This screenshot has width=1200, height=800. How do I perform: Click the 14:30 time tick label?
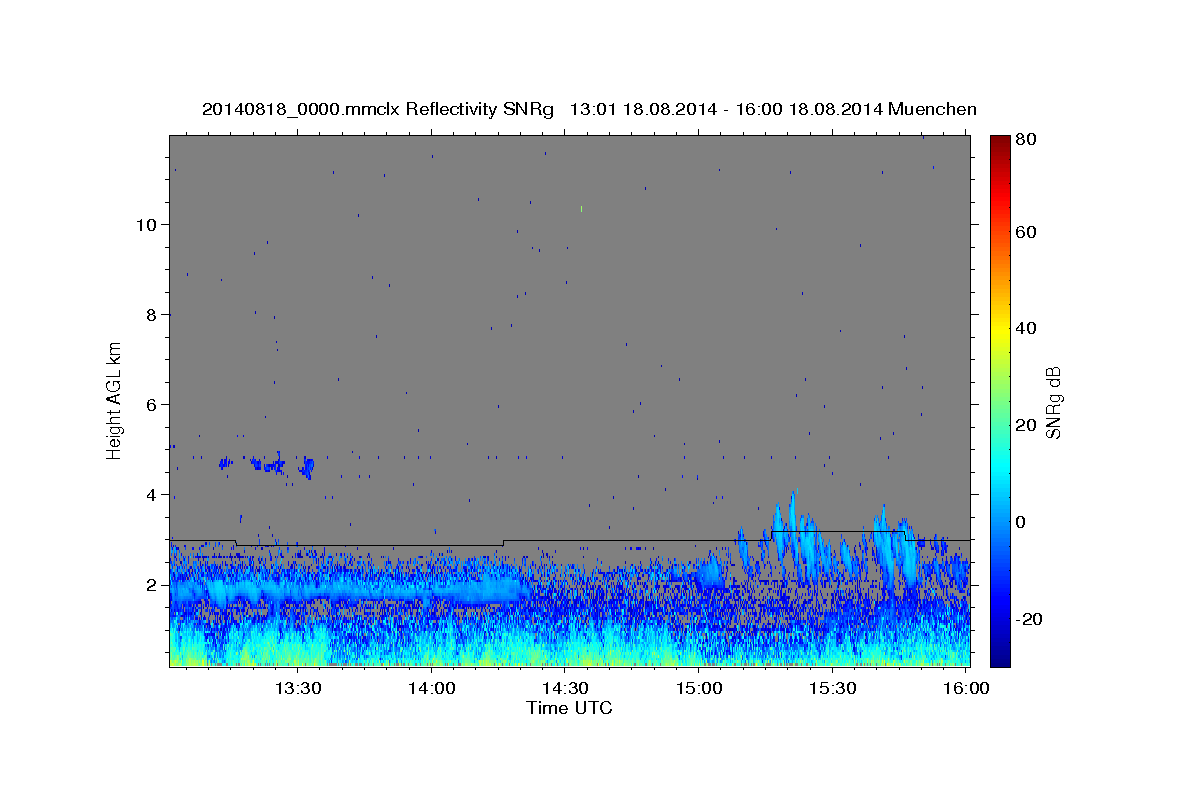click(566, 688)
